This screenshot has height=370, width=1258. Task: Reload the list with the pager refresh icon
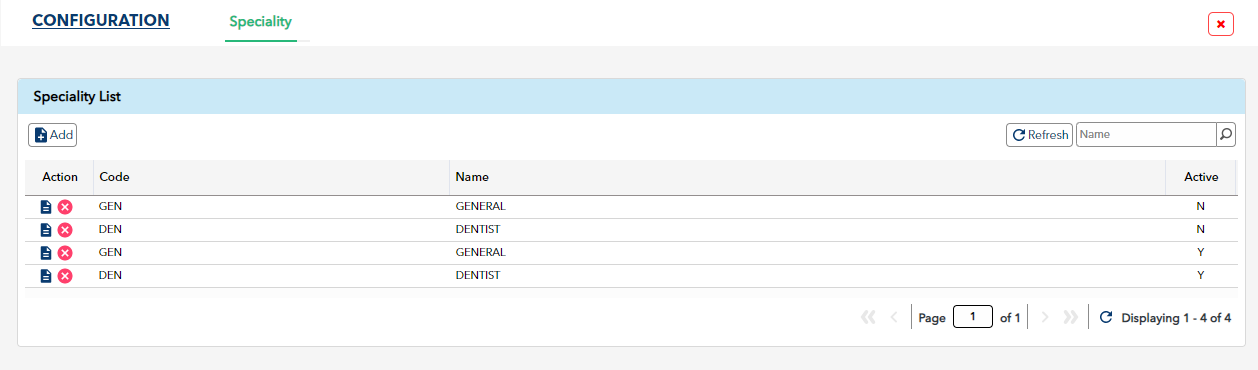(x=1105, y=318)
